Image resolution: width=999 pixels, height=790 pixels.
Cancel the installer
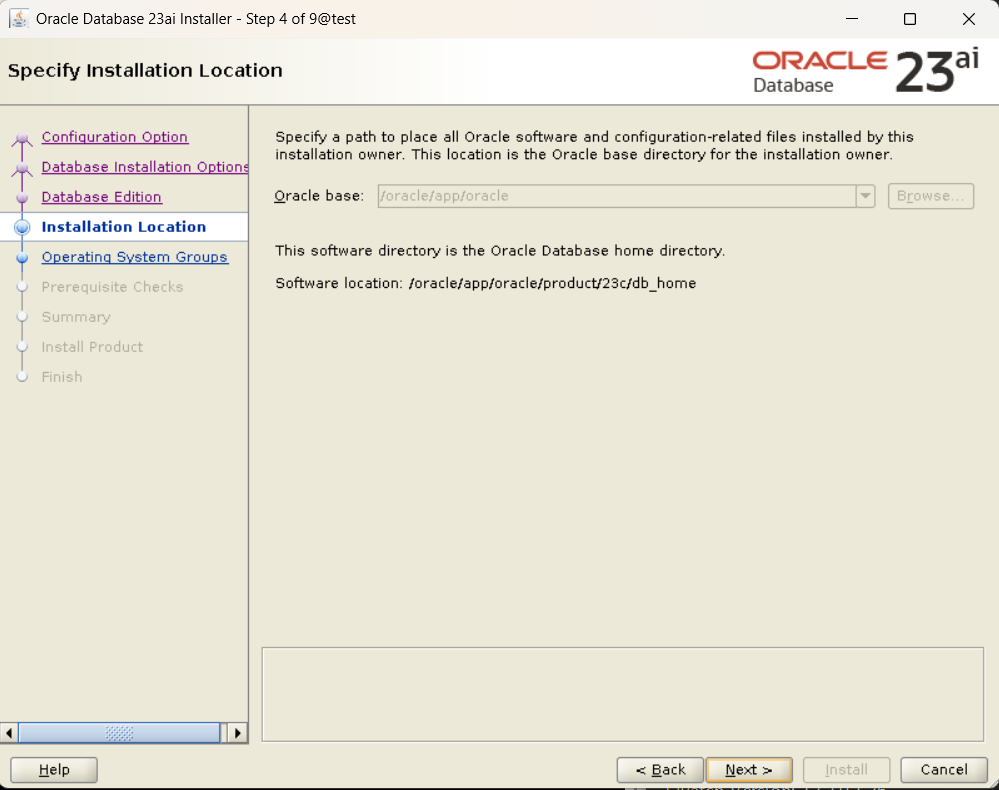pyautogui.click(x=944, y=770)
